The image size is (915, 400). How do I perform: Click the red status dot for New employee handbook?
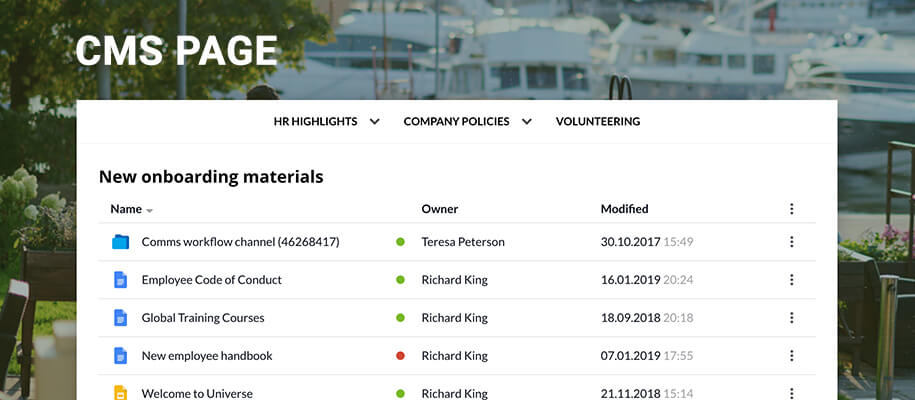tap(400, 356)
